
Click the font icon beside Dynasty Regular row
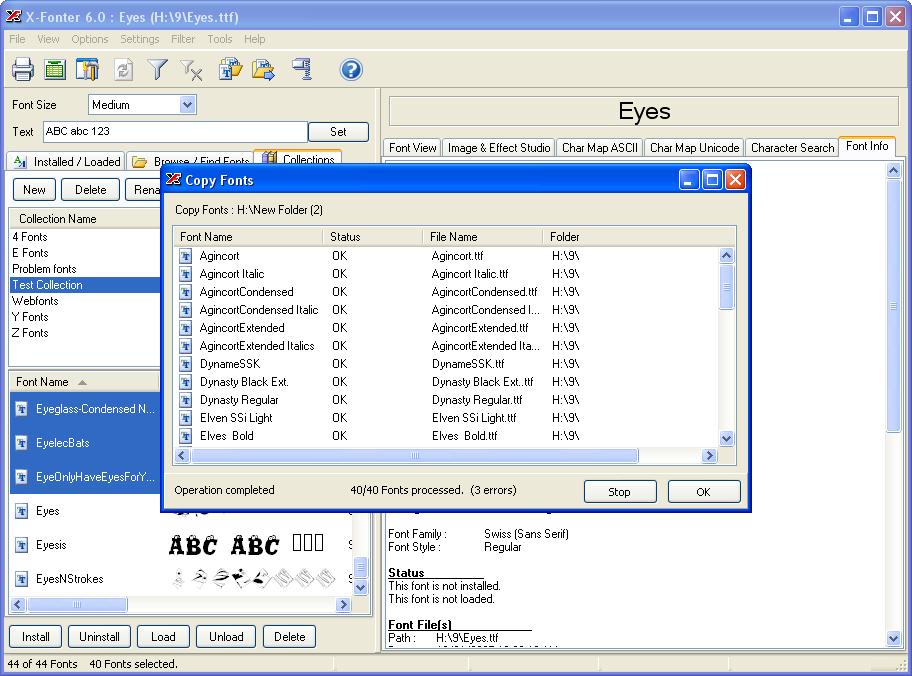[186, 400]
